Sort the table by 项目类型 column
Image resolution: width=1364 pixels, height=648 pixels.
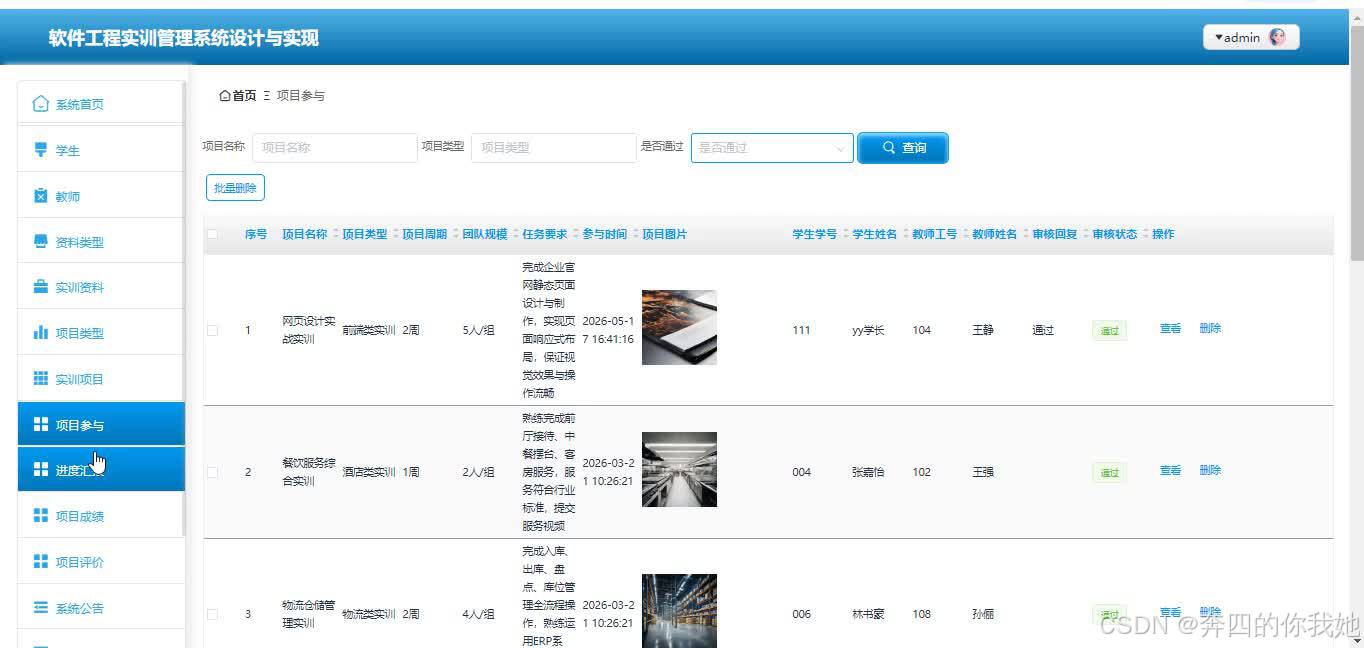(396, 234)
